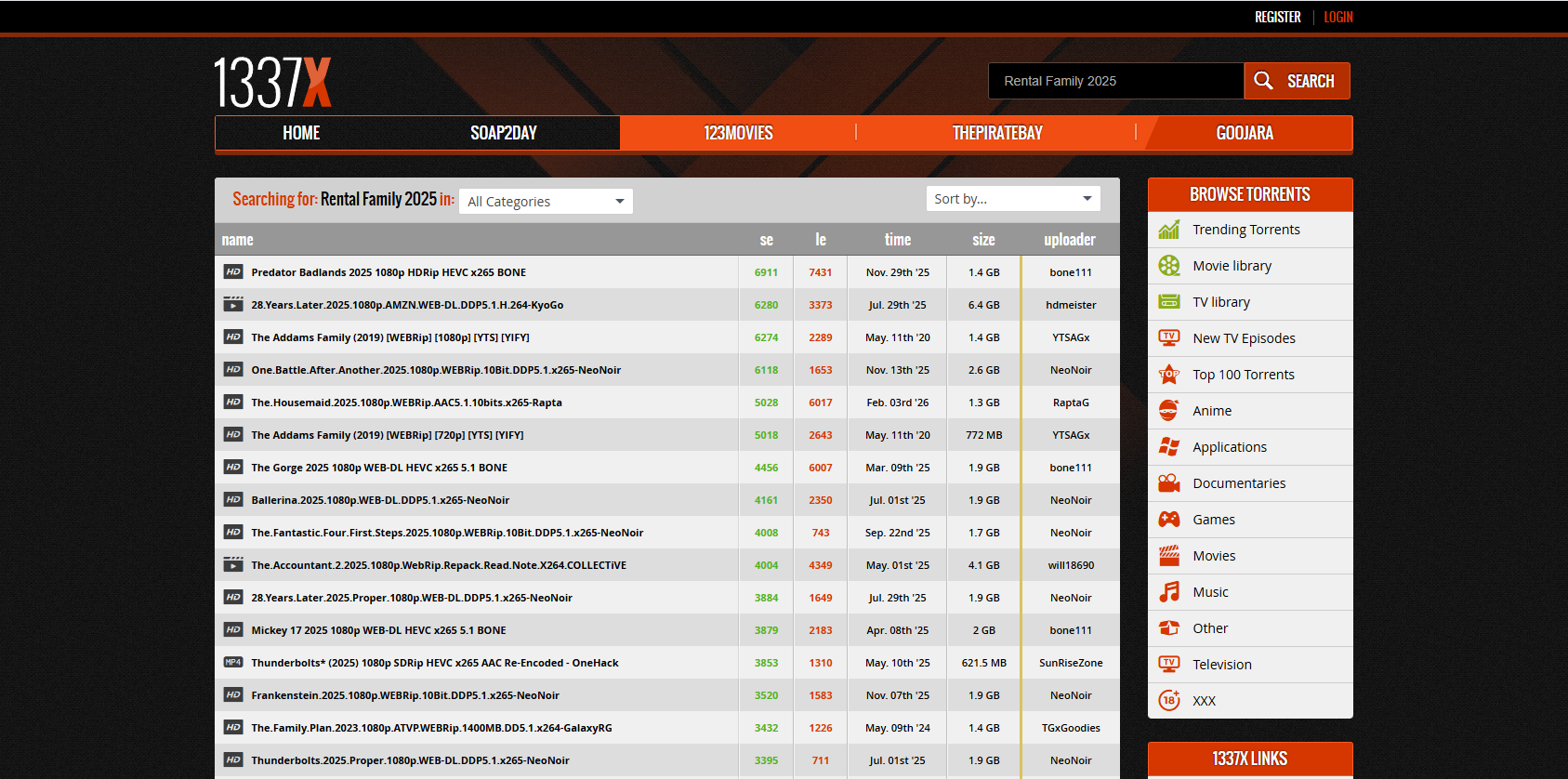The height and width of the screenshot is (779, 1568).
Task: Click HD icon beside Ballerina.2025 torrent
Action: [x=233, y=500]
